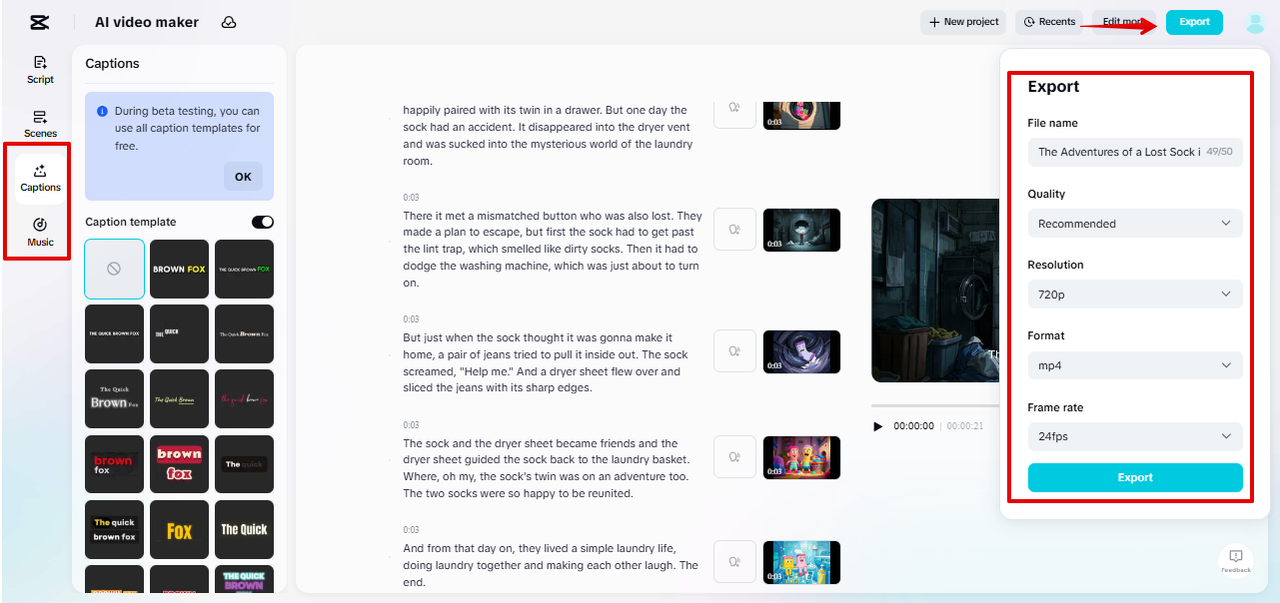
Task: Open scene thumbnail beside 'happily paired' paragraph
Action: tap(801, 114)
